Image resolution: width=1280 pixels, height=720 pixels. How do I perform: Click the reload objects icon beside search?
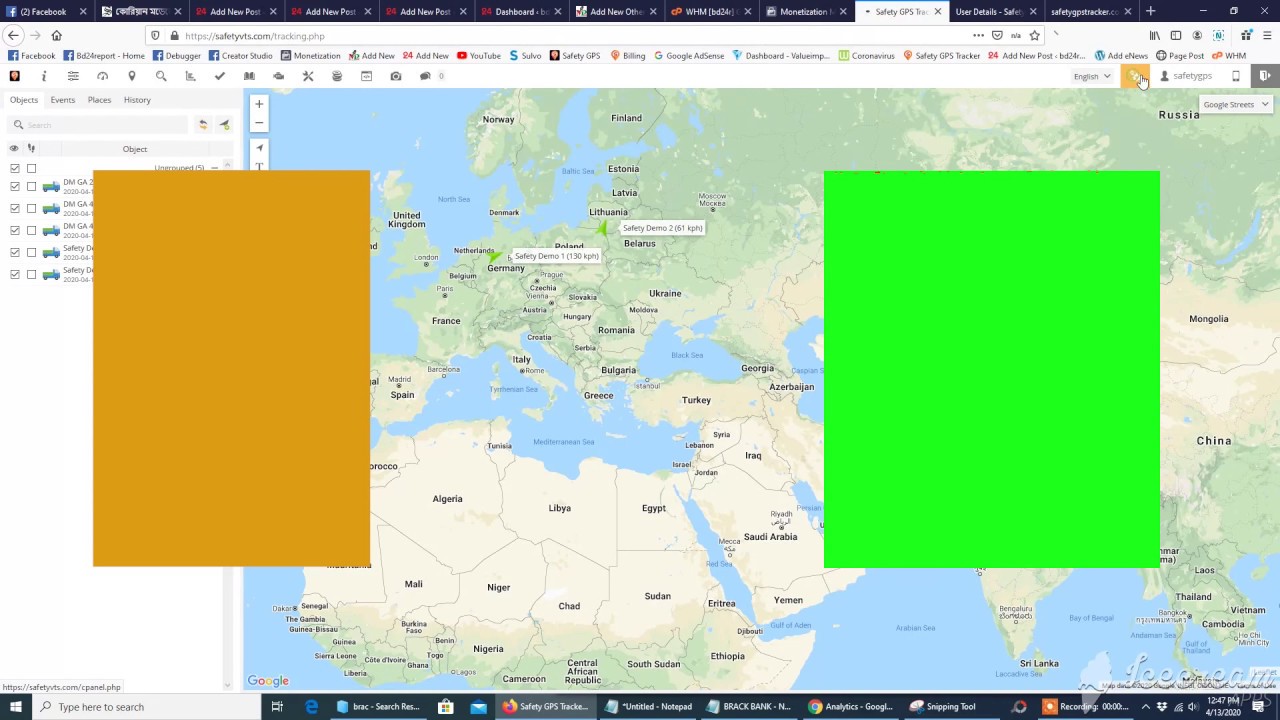(203, 125)
